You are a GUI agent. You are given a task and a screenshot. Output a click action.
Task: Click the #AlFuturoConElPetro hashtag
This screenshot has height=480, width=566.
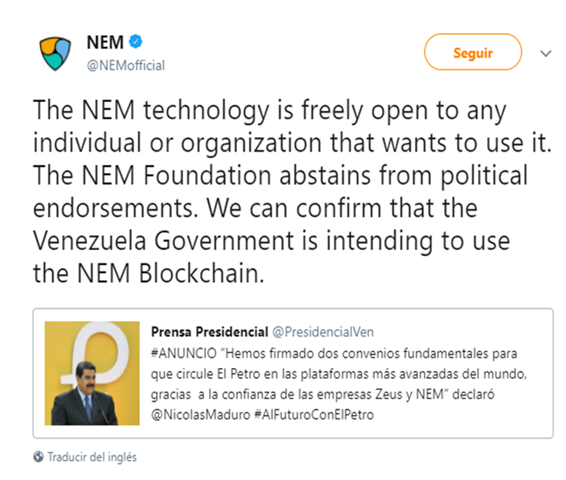[x=314, y=415]
